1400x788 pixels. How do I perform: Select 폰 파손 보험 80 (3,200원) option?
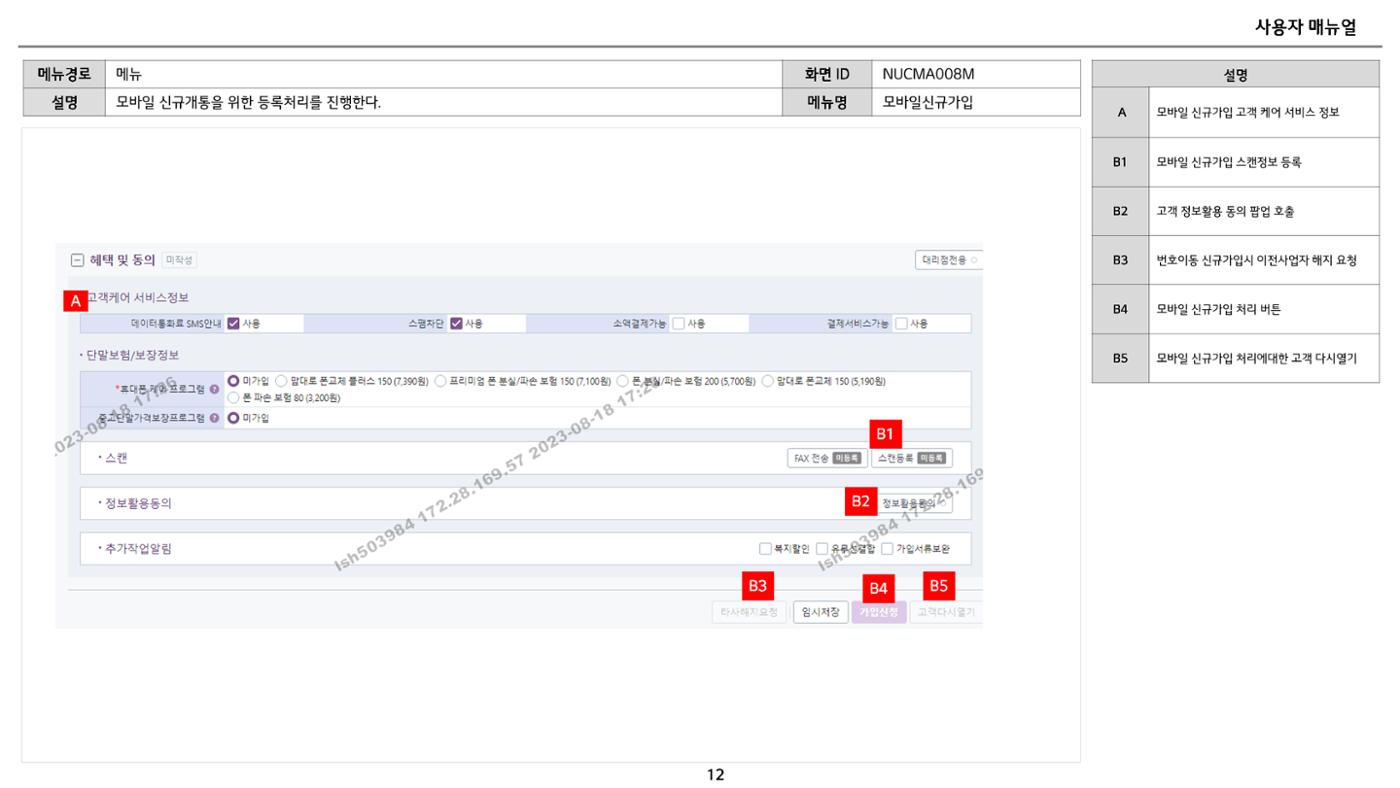pos(233,397)
